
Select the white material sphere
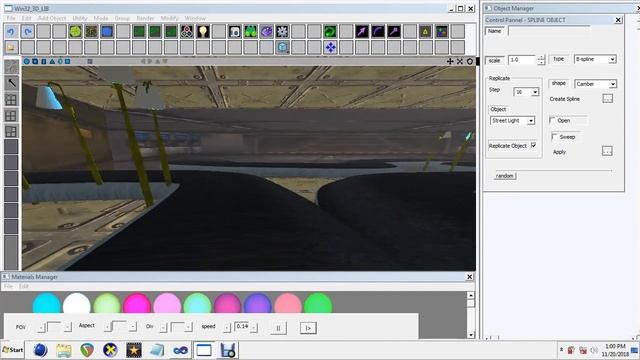pos(76,303)
